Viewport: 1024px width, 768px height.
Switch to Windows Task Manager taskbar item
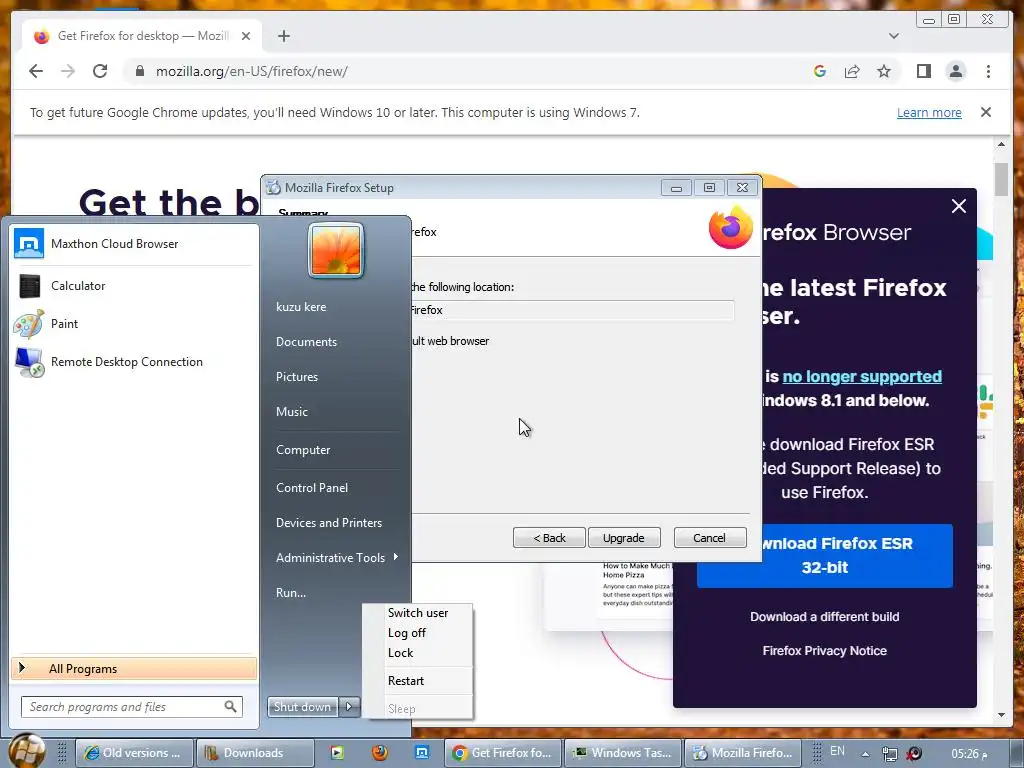(x=622, y=753)
